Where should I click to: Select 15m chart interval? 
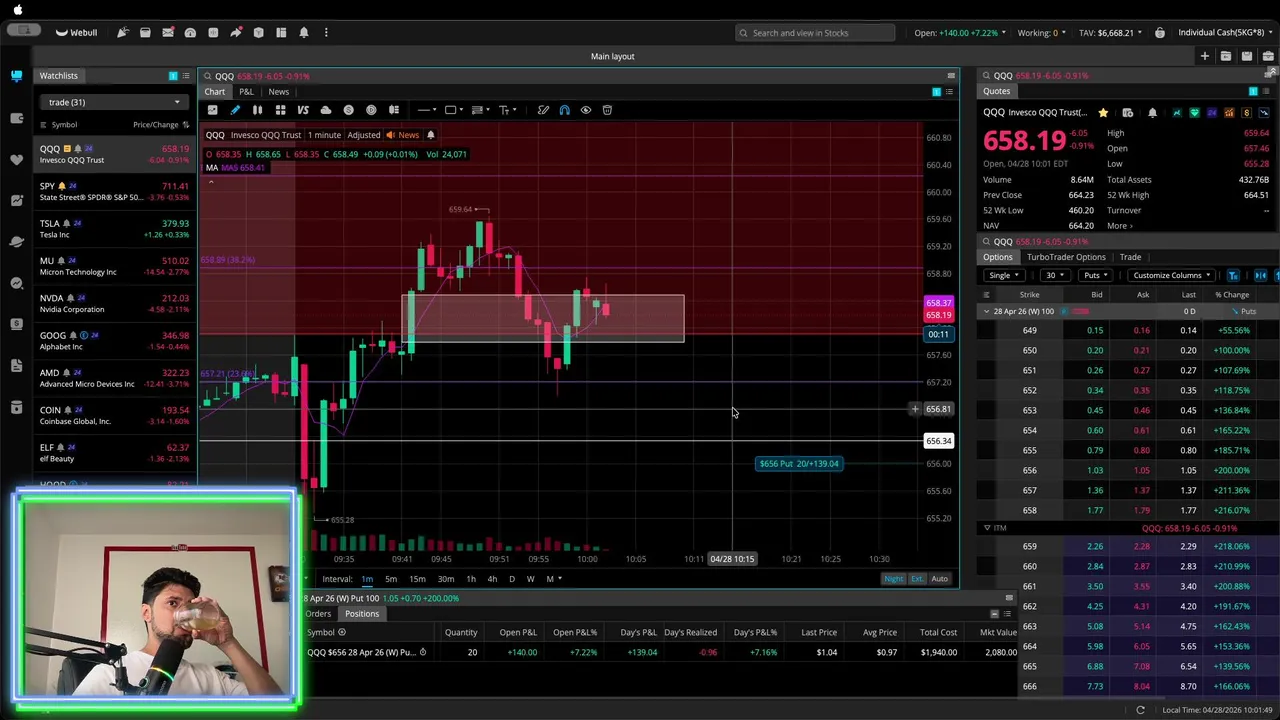(417, 579)
